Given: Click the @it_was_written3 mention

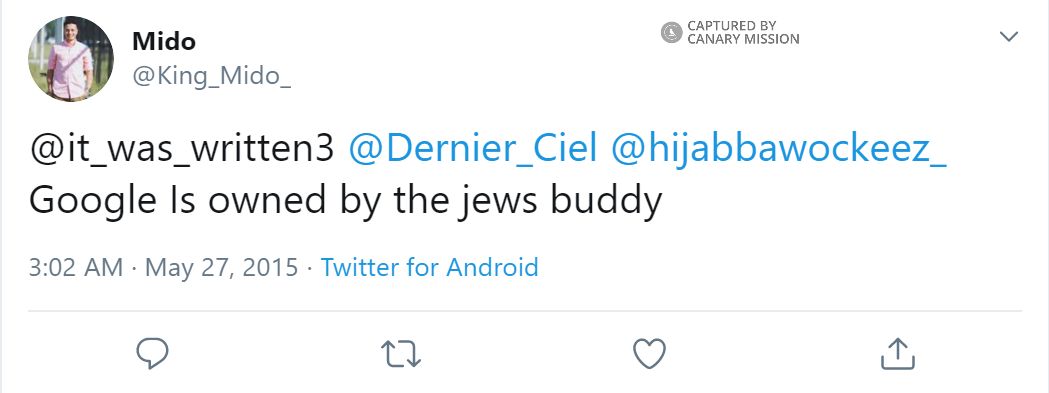Looking at the screenshot, I should pyautogui.click(x=181, y=149).
